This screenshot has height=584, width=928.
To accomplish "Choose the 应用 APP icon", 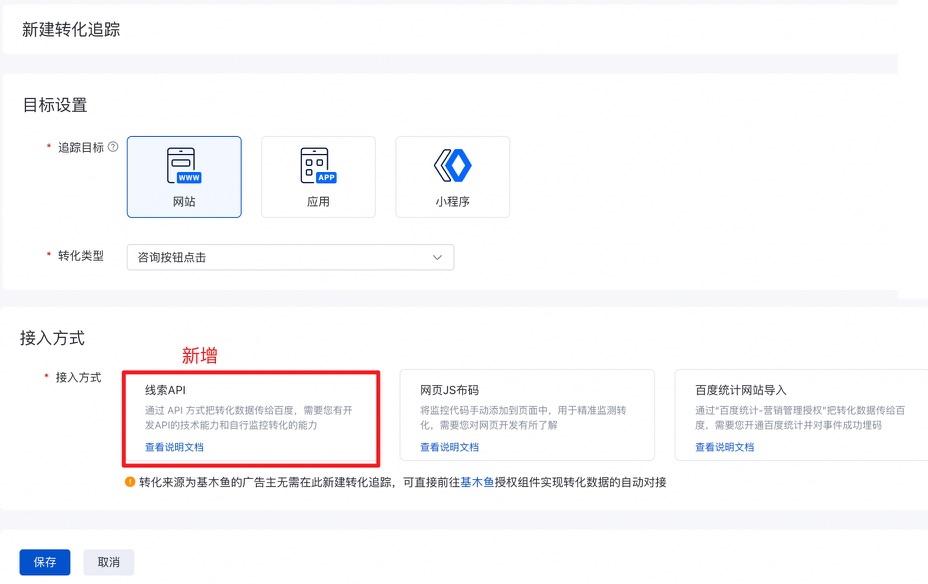I will click(x=318, y=166).
